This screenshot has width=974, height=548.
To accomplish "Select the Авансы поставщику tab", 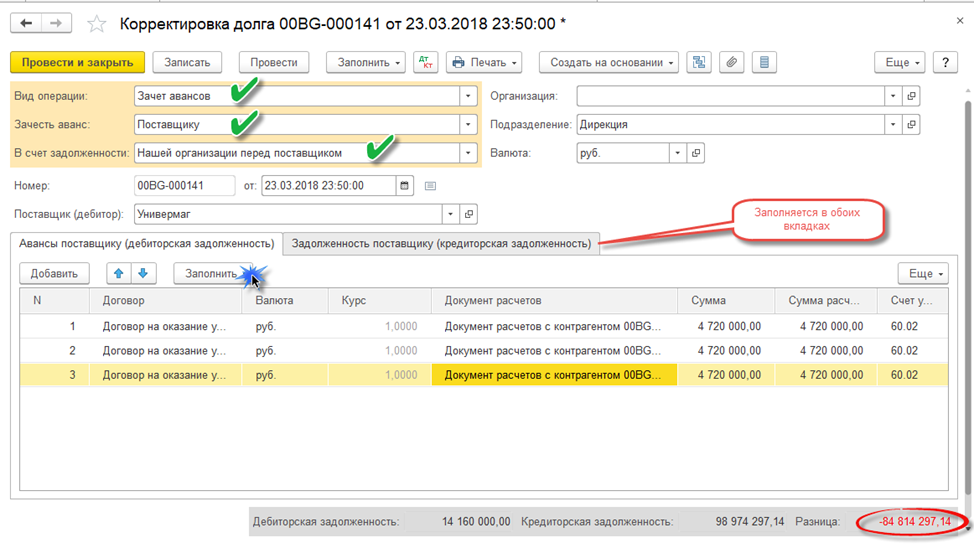I will click(x=146, y=243).
